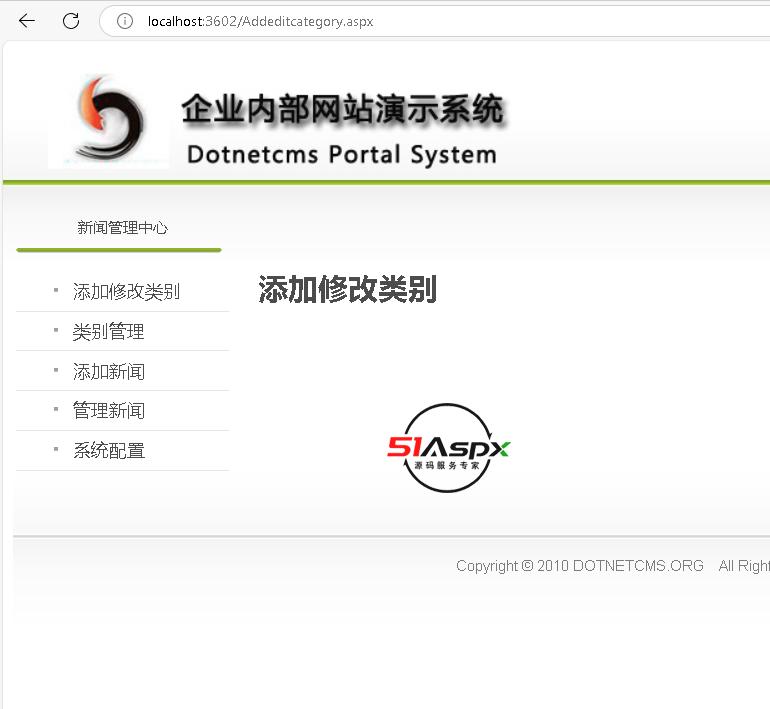
Task: Click the Copyright 2010 DOTNETCMS.ORG footer text
Action: pyautogui.click(x=579, y=566)
